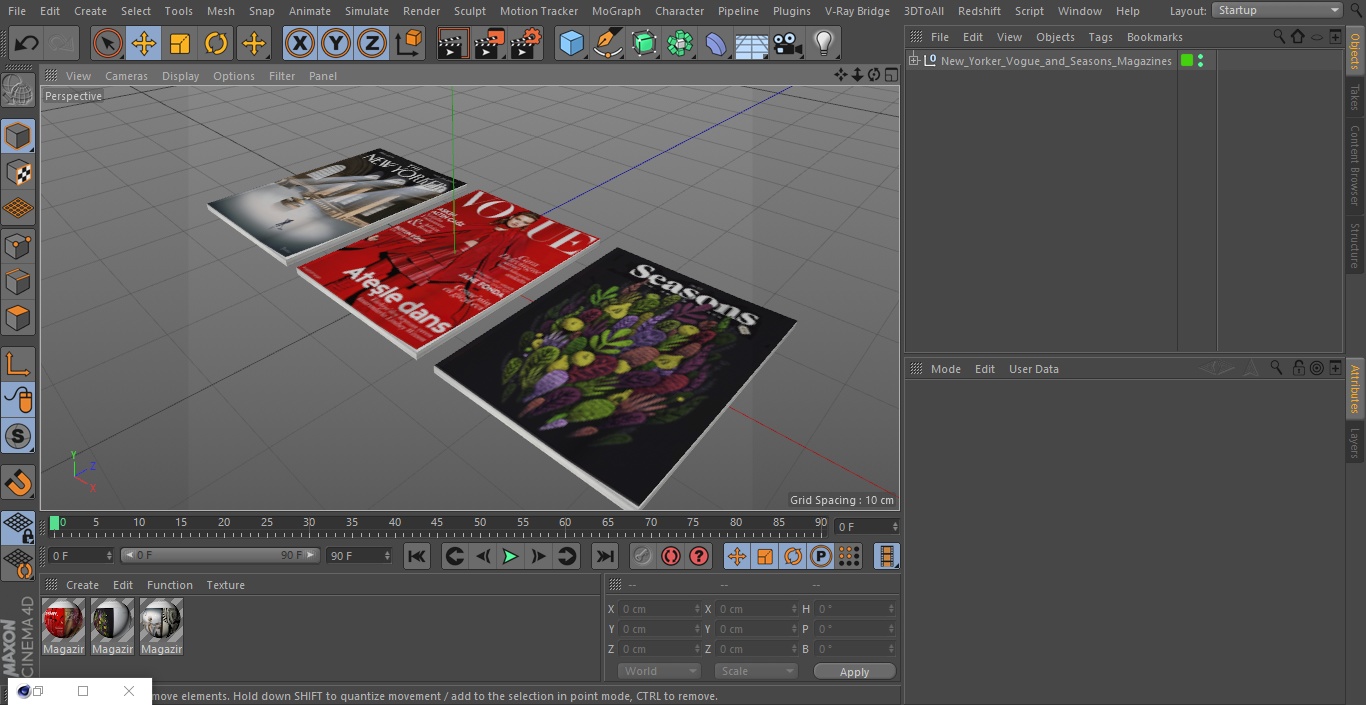Screen dimensions: 1366x705
Task: Open the Content Browser side tab
Action: click(1355, 165)
